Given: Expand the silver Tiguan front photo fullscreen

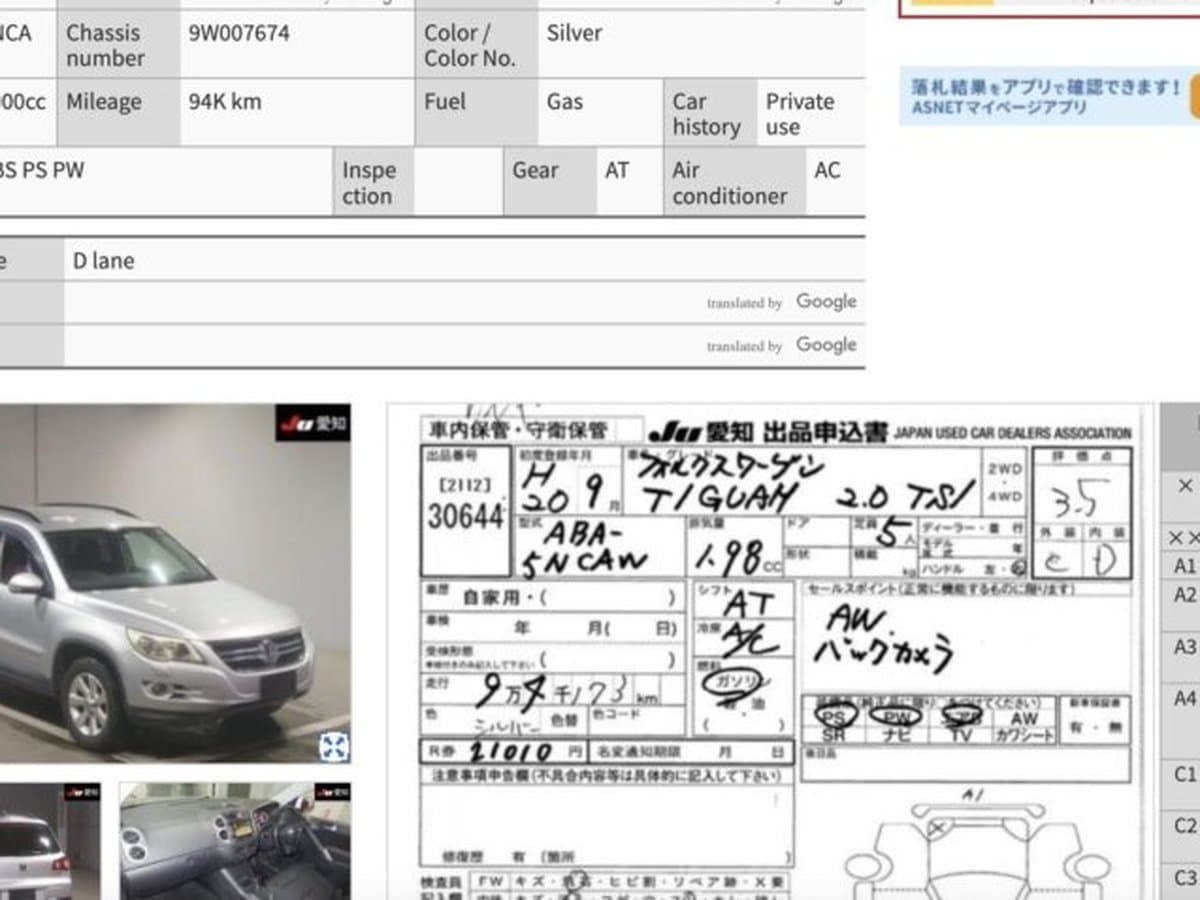Looking at the screenshot, I should tap(334, 745).
